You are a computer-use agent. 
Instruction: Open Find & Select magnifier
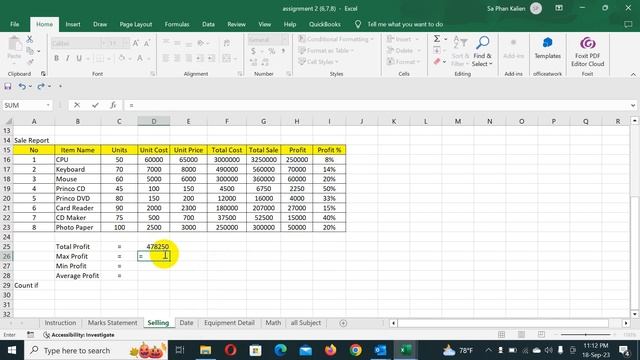pyautogui.click(x=482, y=42)
